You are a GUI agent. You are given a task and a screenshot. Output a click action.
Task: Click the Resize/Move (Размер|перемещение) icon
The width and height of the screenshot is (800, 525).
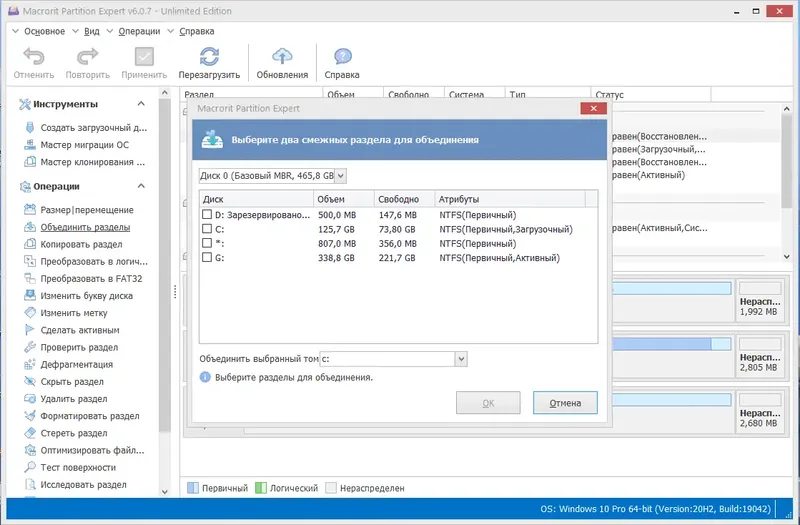pyautogui.click(x=30, y=210)
